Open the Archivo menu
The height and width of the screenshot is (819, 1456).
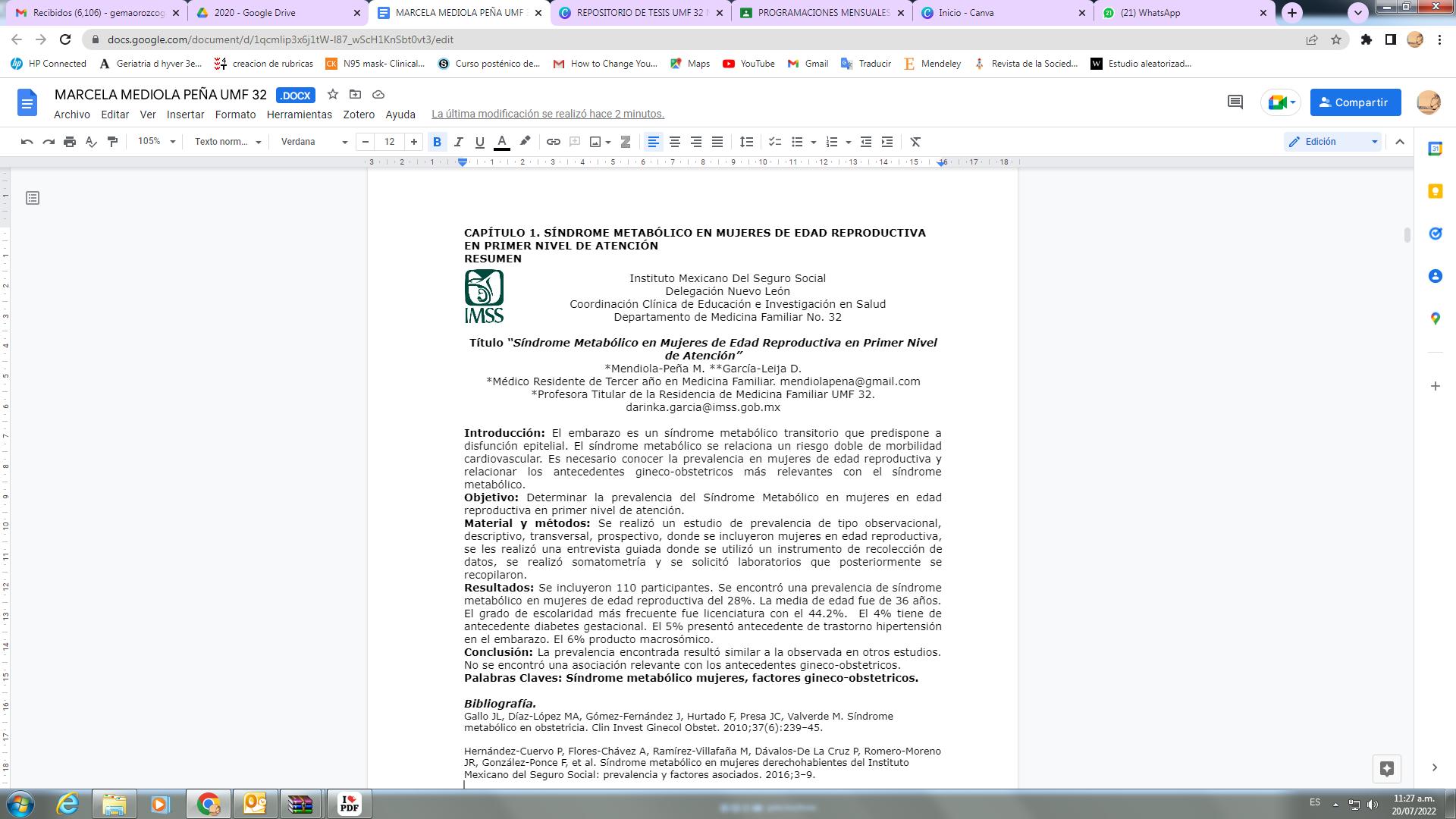pyautogui.click(x=72, y=115)
